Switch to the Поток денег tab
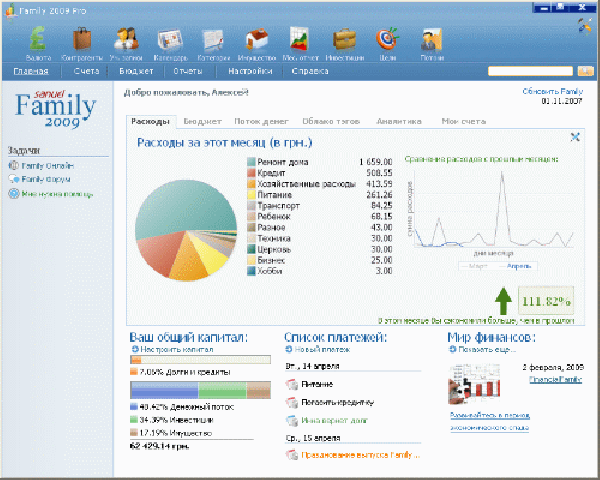Viewport: 600px width, 480px height. tap(261, 121)
